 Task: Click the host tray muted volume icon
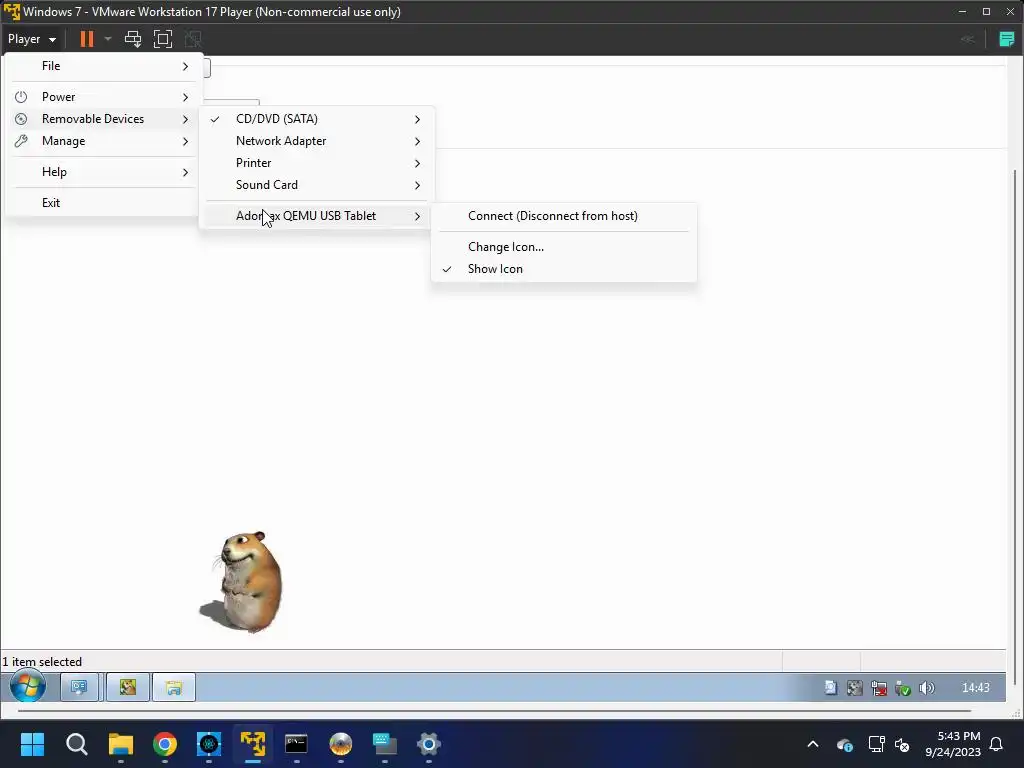[902, 744]
